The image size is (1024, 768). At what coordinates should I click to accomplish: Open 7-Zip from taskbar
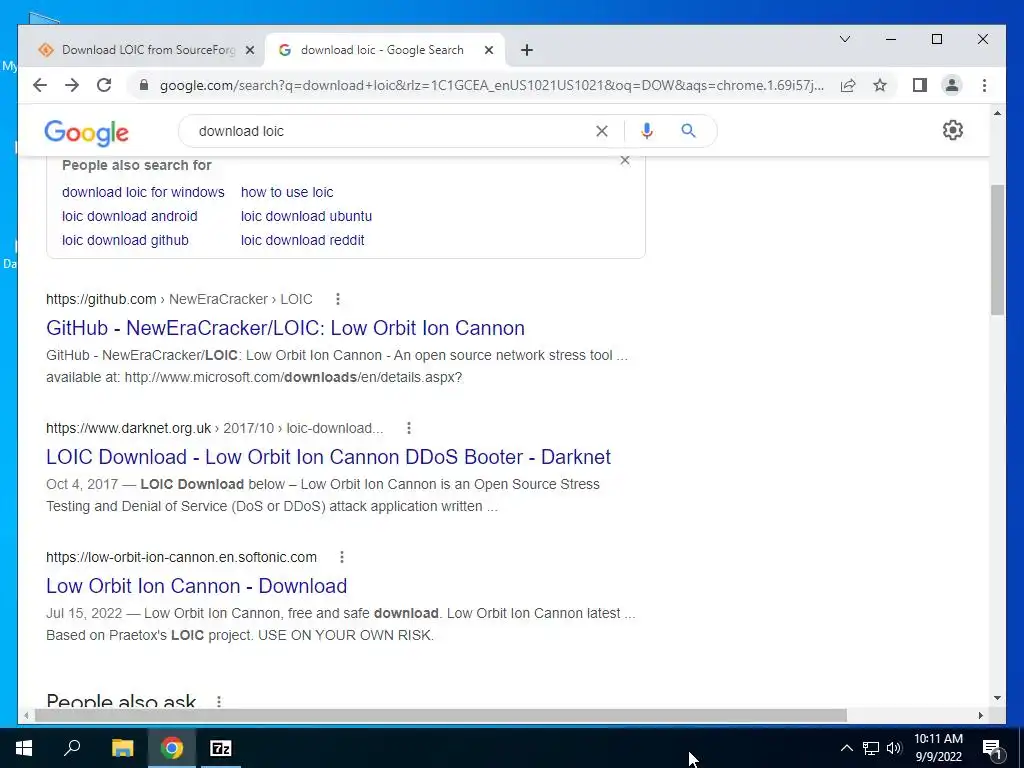(221, 748)
